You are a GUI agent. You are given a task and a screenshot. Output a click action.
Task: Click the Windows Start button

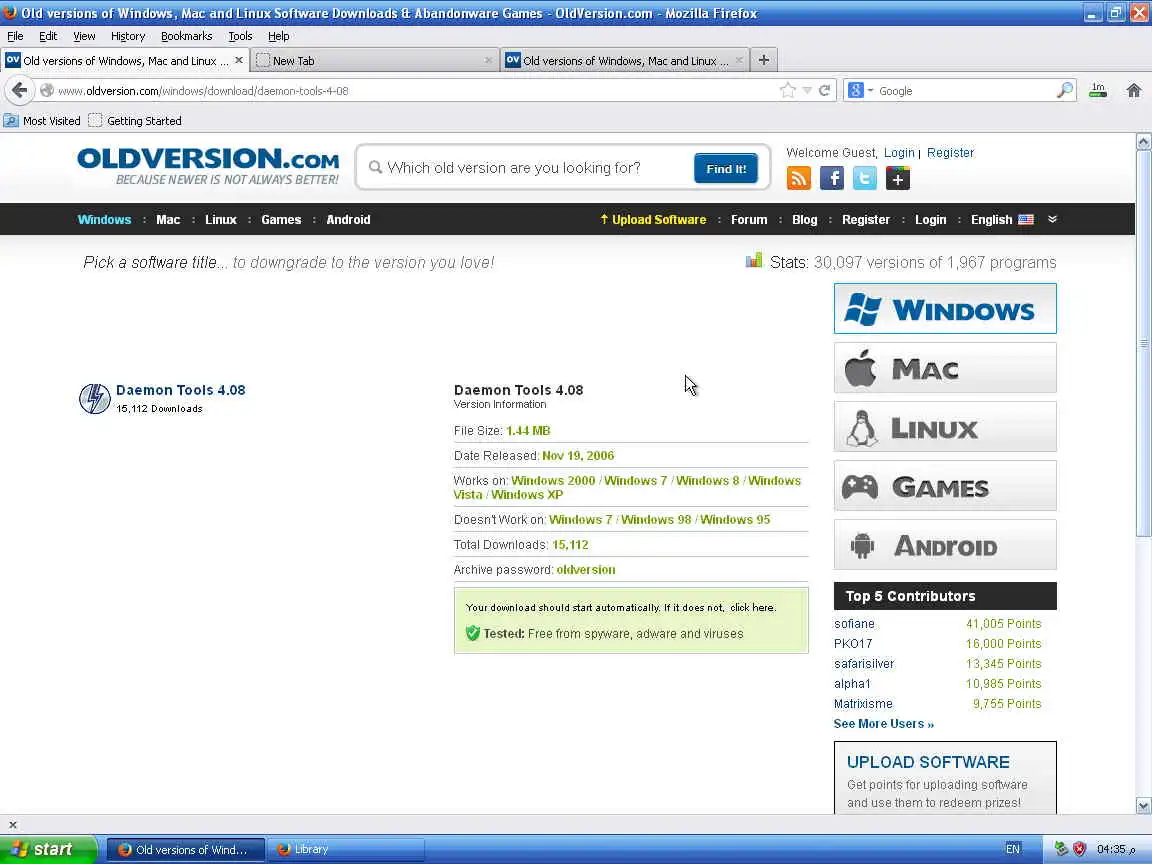pos(48,849)
